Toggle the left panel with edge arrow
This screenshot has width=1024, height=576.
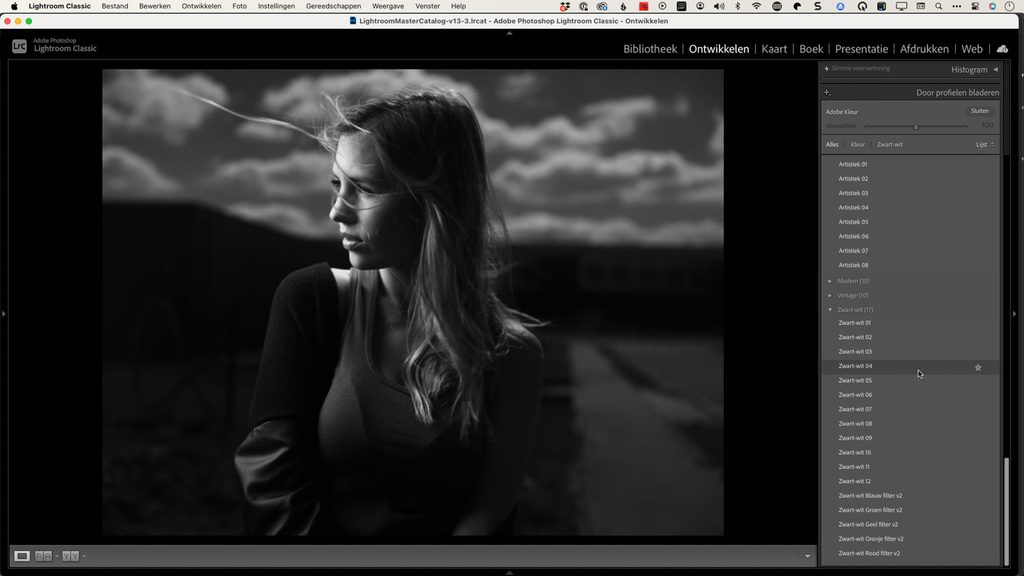pos(3,313)
